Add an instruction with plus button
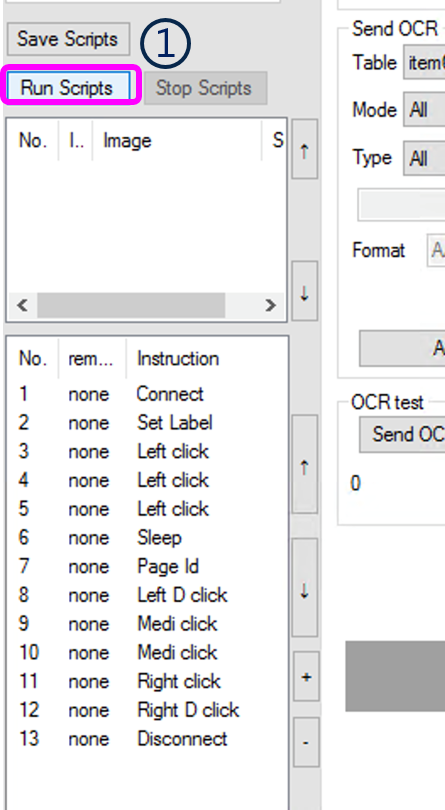 coord(306,676)
